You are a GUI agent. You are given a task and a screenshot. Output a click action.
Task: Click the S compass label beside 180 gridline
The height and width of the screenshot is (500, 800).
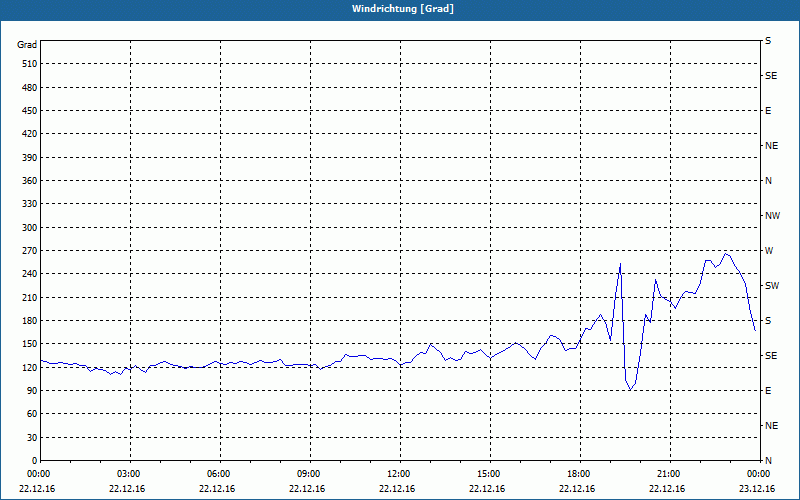point(768,321)
